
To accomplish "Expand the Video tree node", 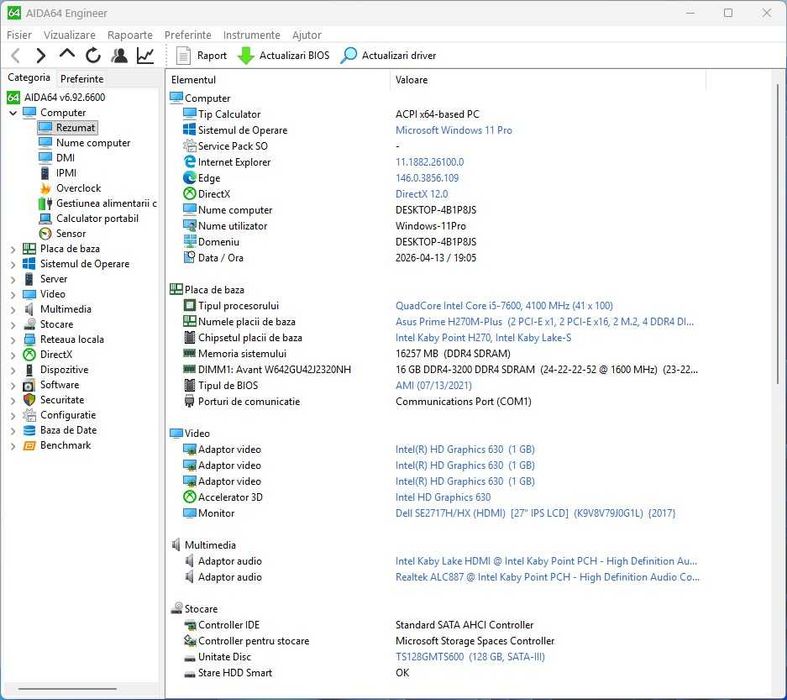I will 13,294.
